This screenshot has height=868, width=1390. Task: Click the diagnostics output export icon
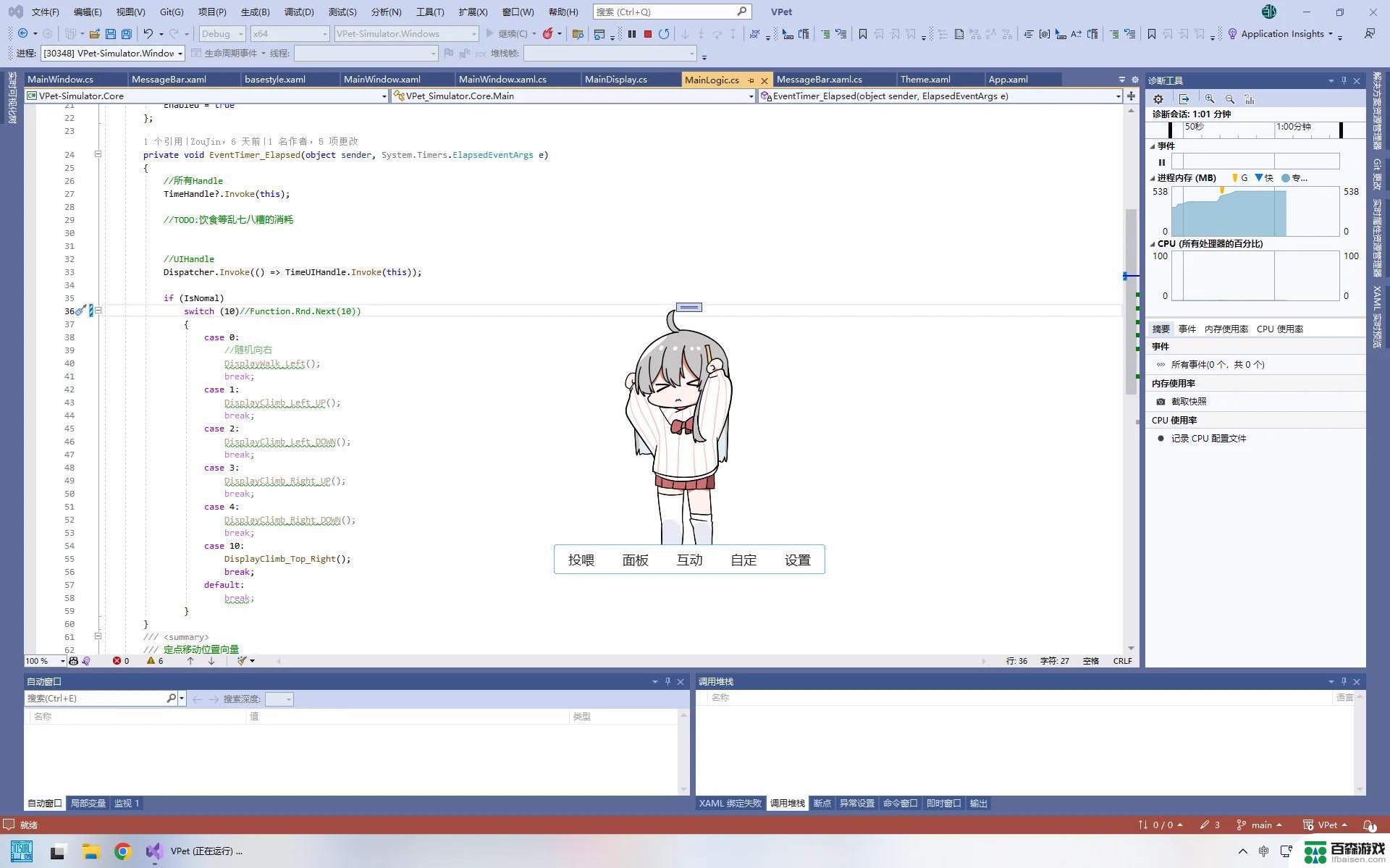click(x=1184, y=99)
